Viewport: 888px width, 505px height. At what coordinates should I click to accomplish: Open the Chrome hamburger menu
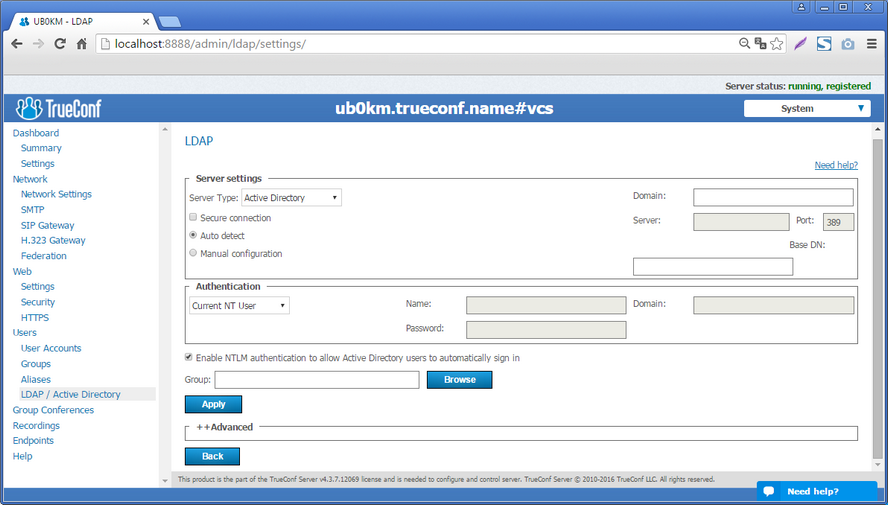tap(872, 44)
